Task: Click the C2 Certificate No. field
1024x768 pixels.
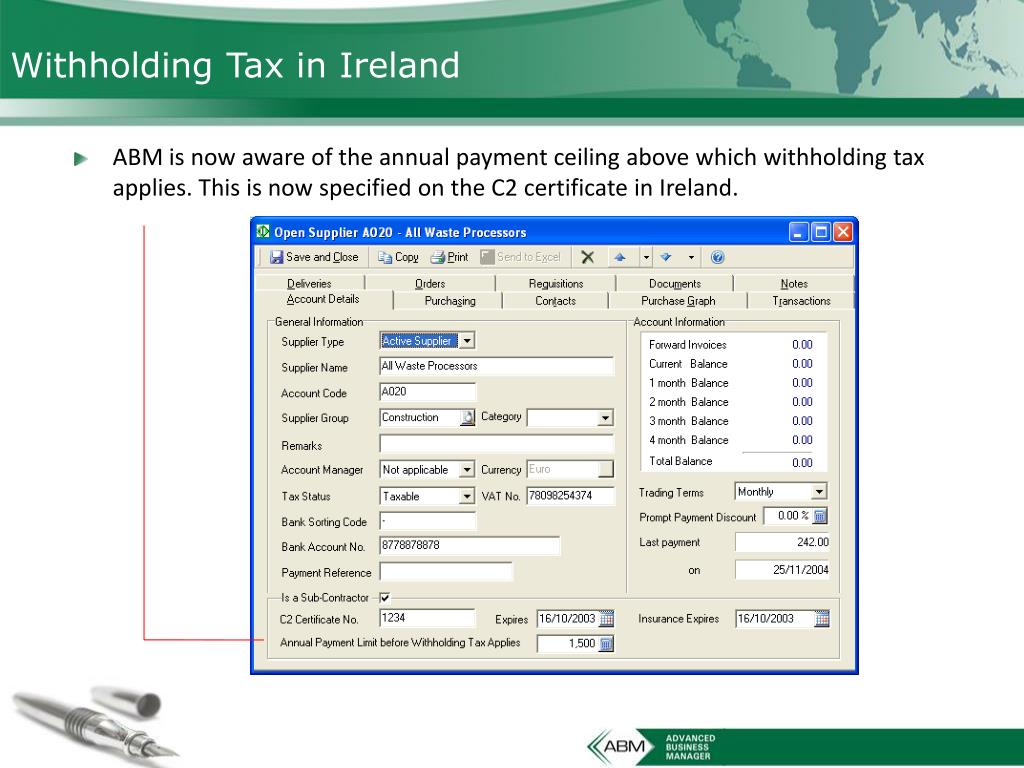Action: (427, 618)
